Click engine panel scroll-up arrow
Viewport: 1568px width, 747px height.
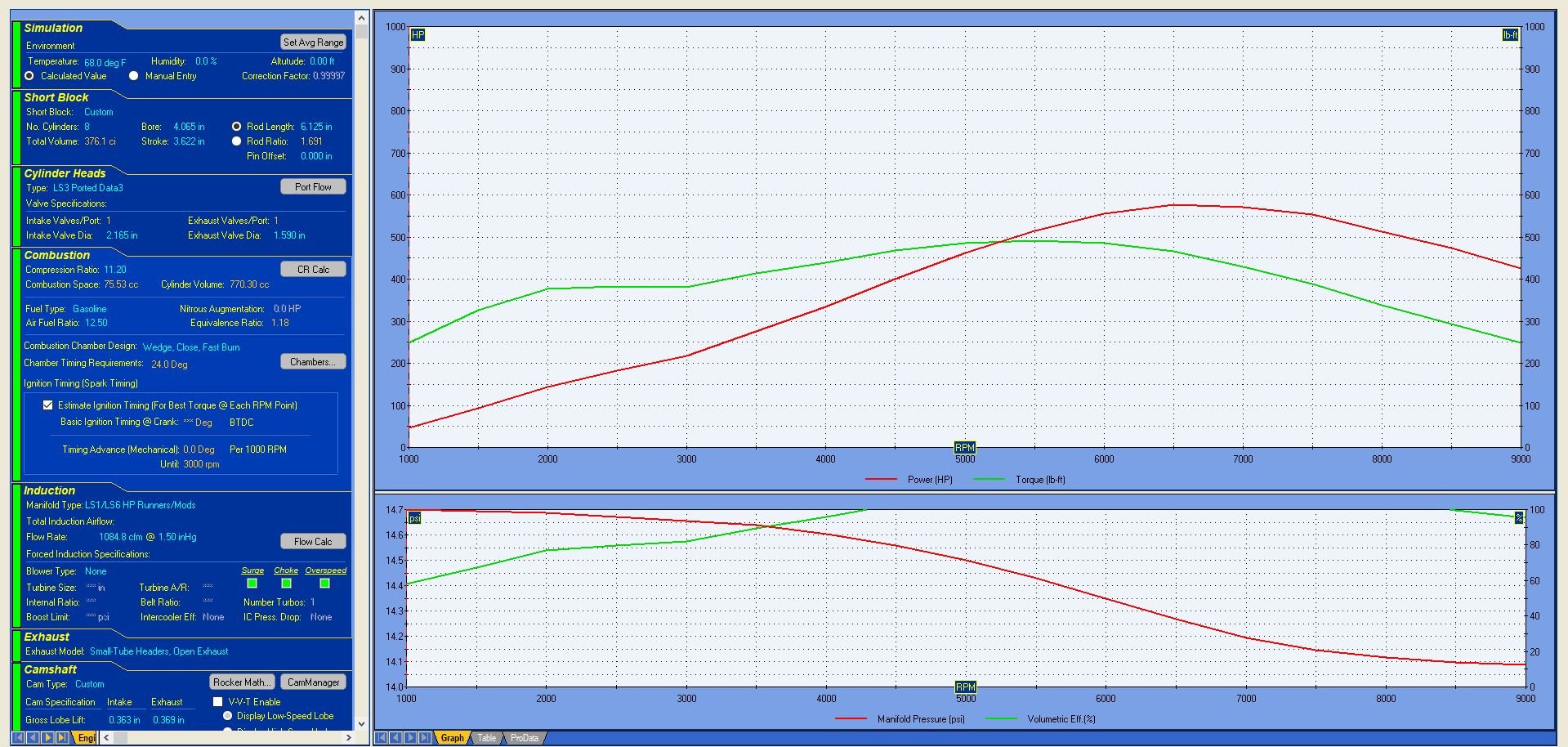point(362,16)
